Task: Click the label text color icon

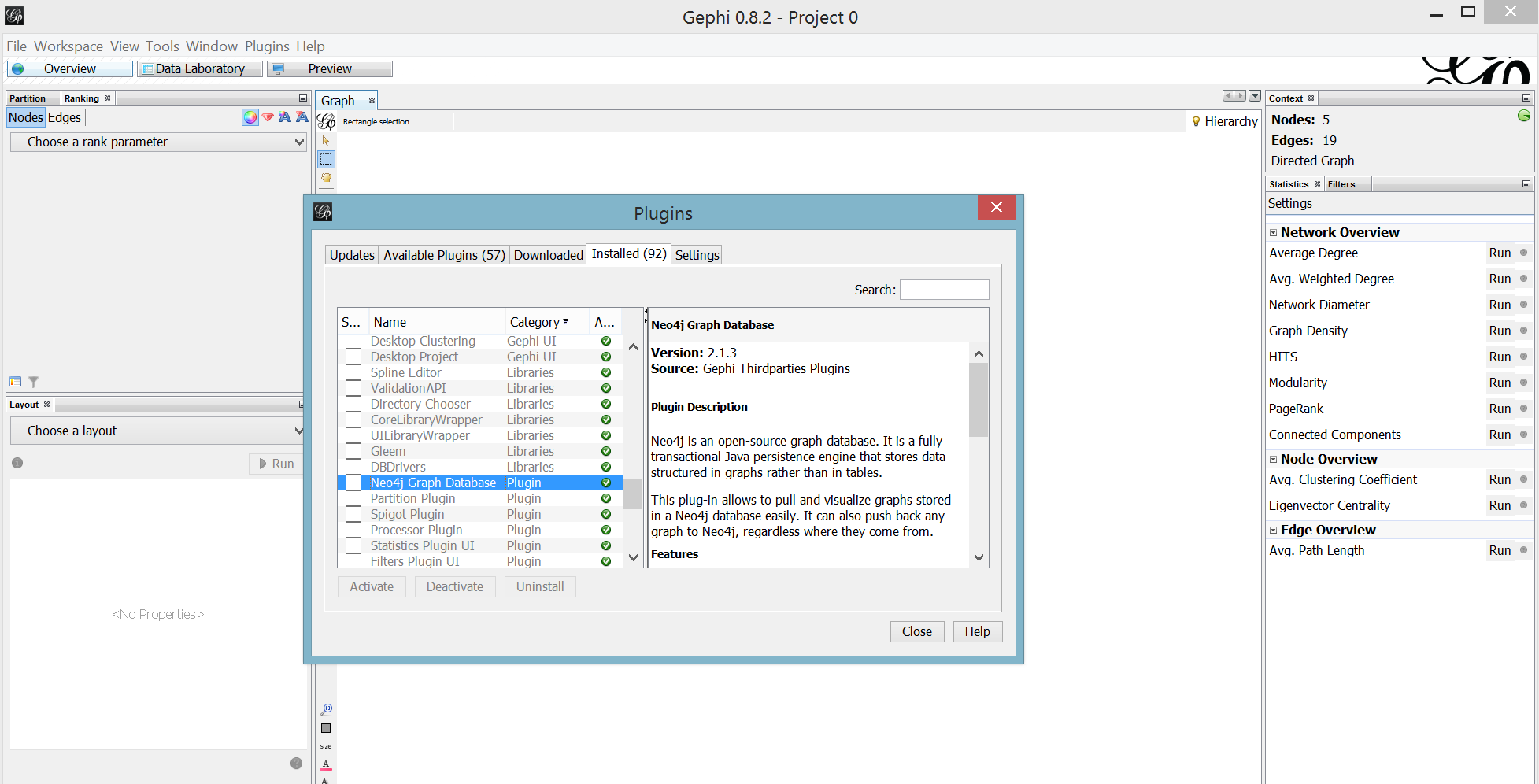Action: pos(326,765)
